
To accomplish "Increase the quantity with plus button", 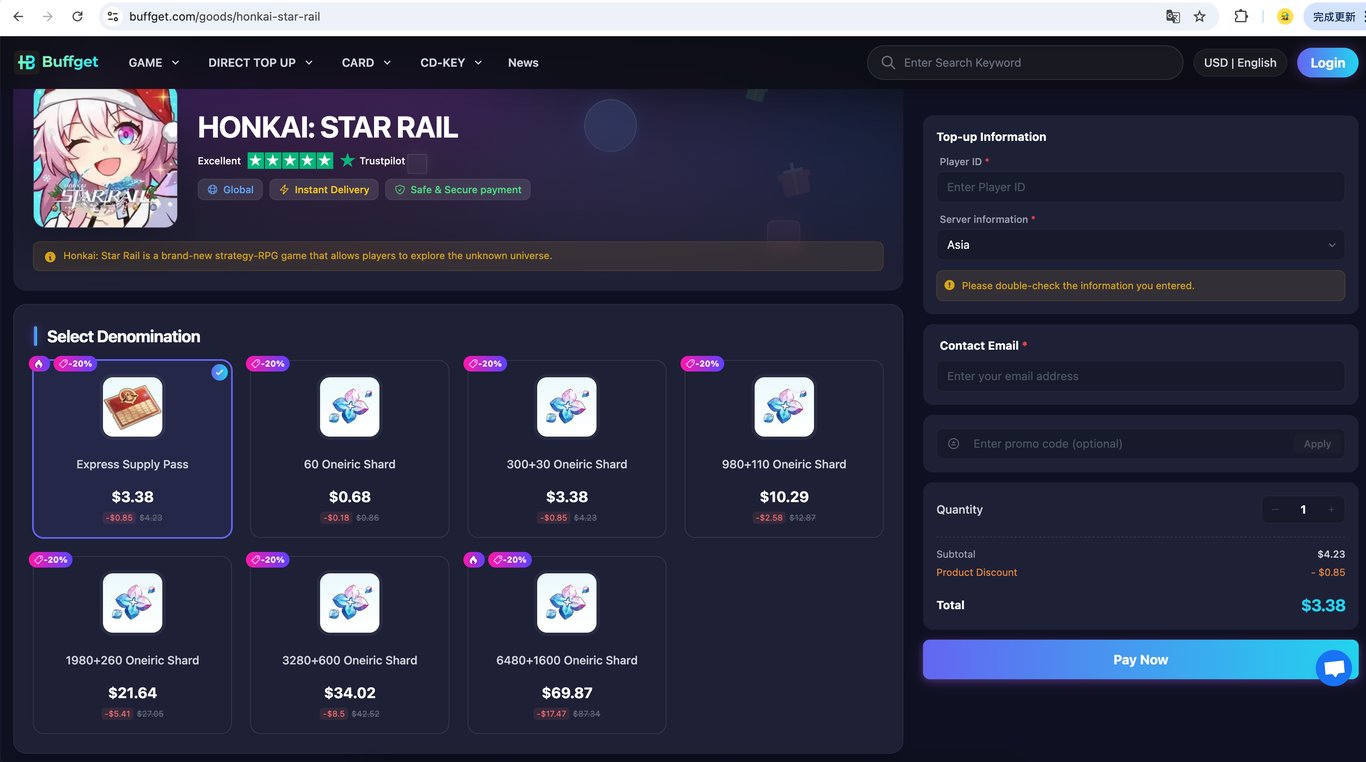I will (x=1331, y=510).
